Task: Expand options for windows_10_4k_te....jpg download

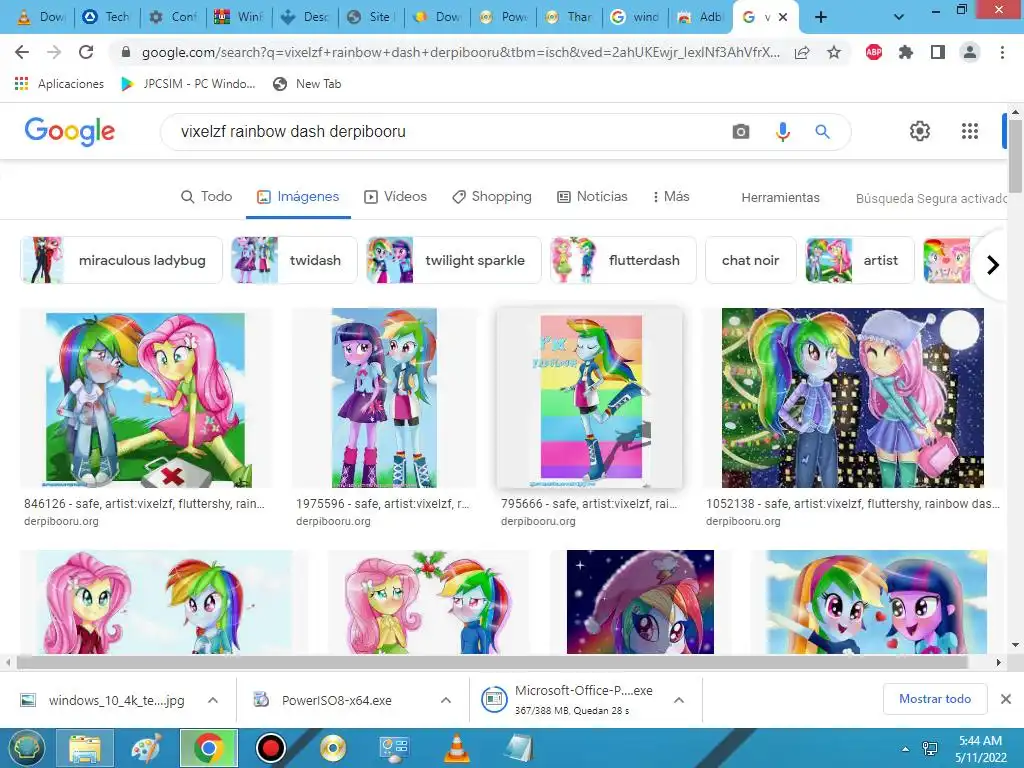Action: [x=213, y=700]
